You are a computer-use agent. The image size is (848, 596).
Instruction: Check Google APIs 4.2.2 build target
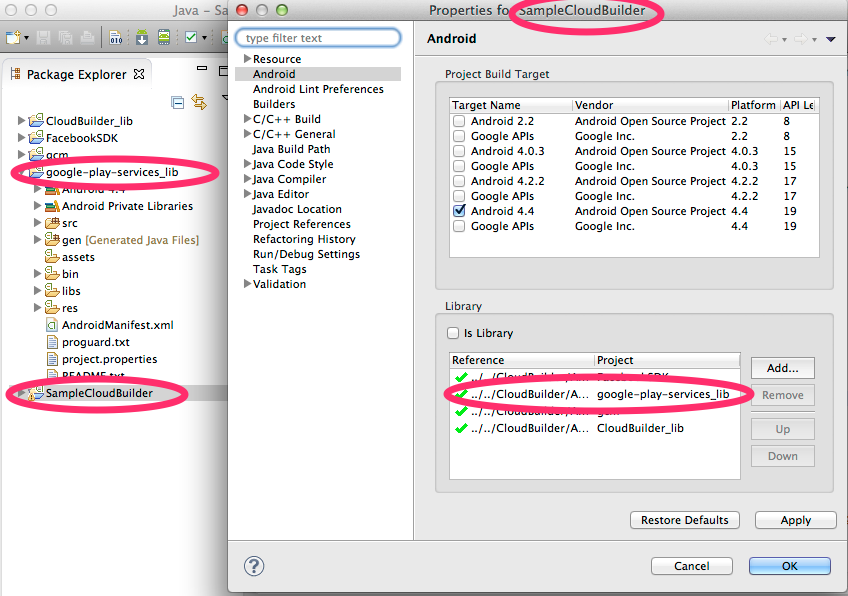tap(459, 196)
